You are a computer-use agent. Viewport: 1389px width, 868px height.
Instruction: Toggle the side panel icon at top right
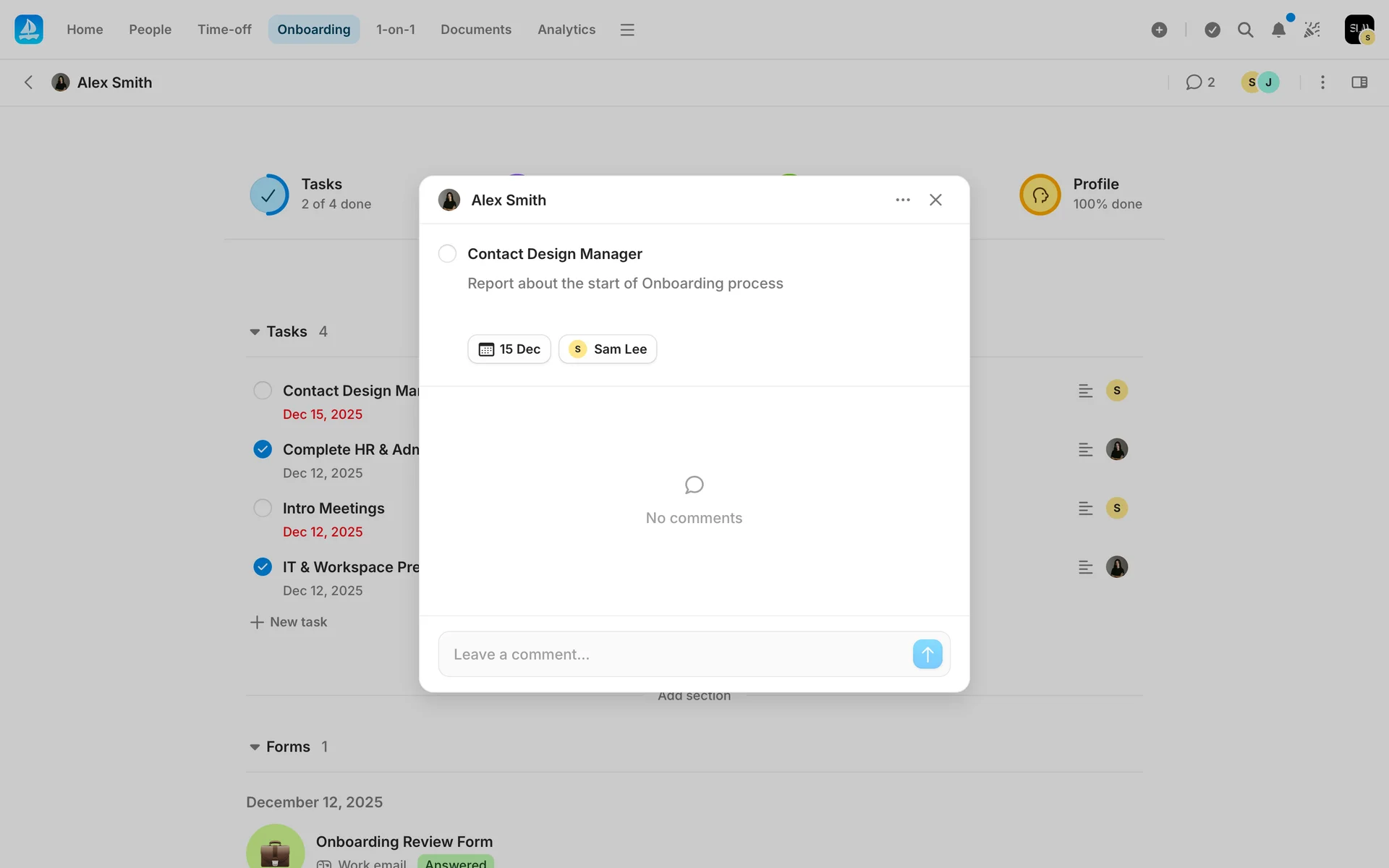click(x=1359, y=82)
